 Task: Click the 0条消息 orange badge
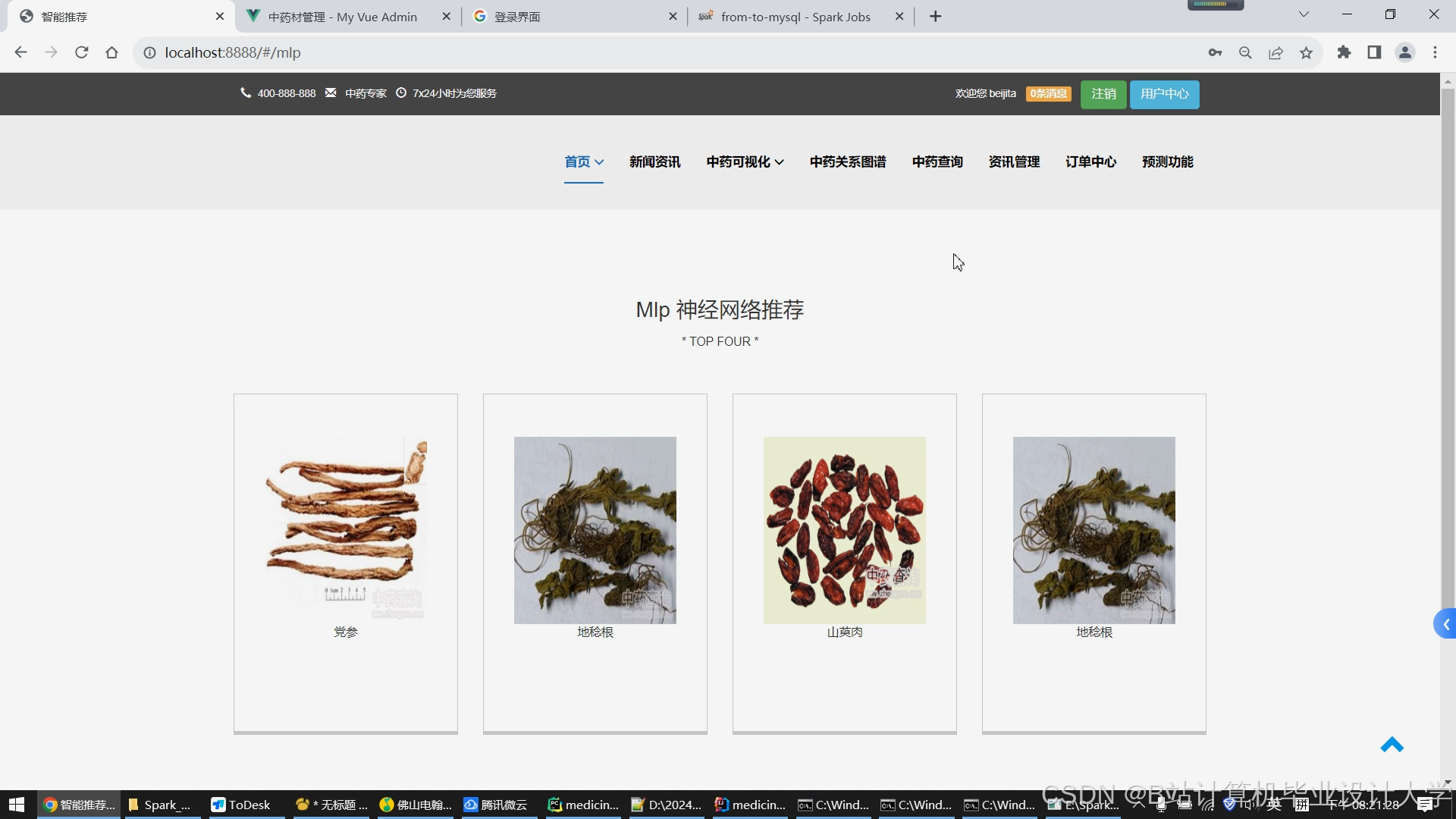coord(1048,94)
